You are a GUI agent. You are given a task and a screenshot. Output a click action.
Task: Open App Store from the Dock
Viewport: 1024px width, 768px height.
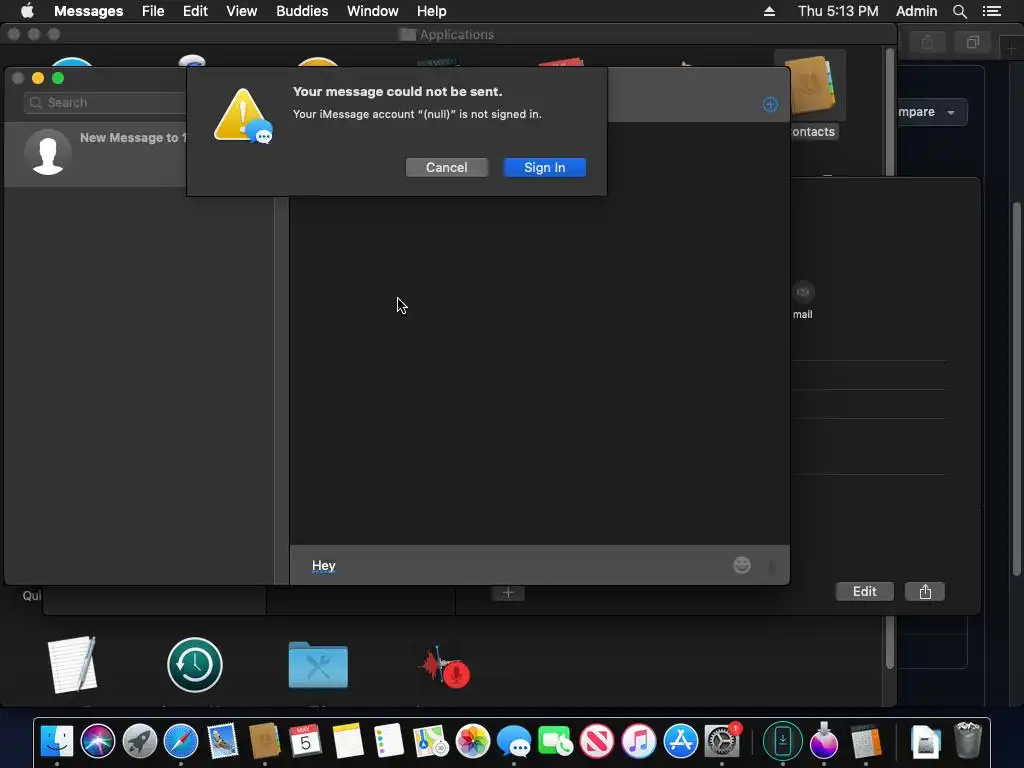(680, 741)
